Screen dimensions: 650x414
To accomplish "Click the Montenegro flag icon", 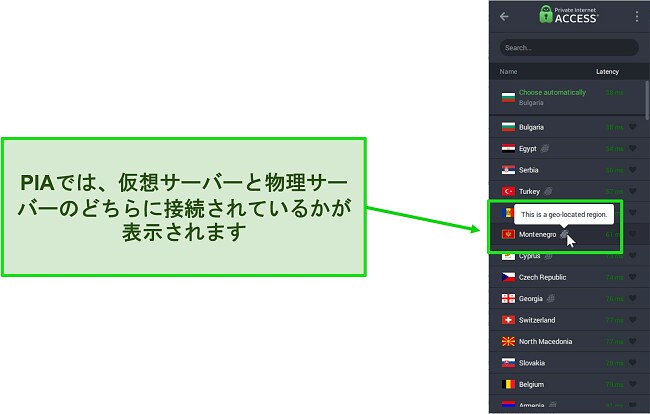I will click(x=508, y=235).
